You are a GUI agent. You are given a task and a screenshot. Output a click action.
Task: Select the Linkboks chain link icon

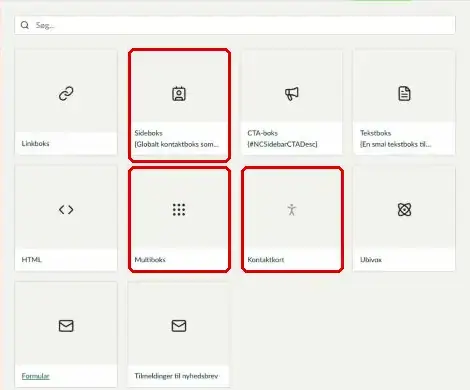coord(66,94)
